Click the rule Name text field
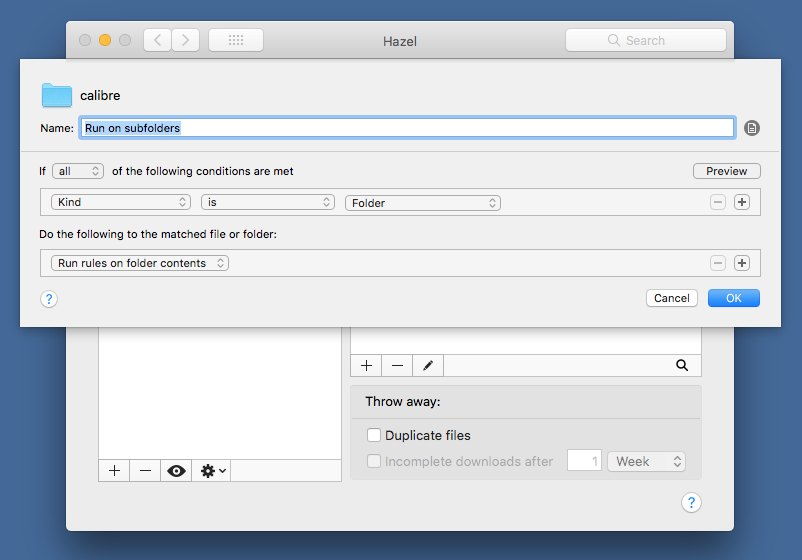The height and width of the screenshot is (560, 802). click(407, 128)
